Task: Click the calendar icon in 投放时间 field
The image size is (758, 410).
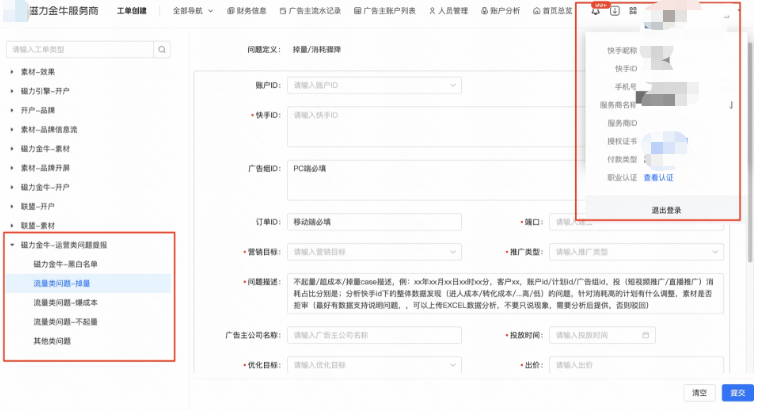Action: tap(645, 335)
